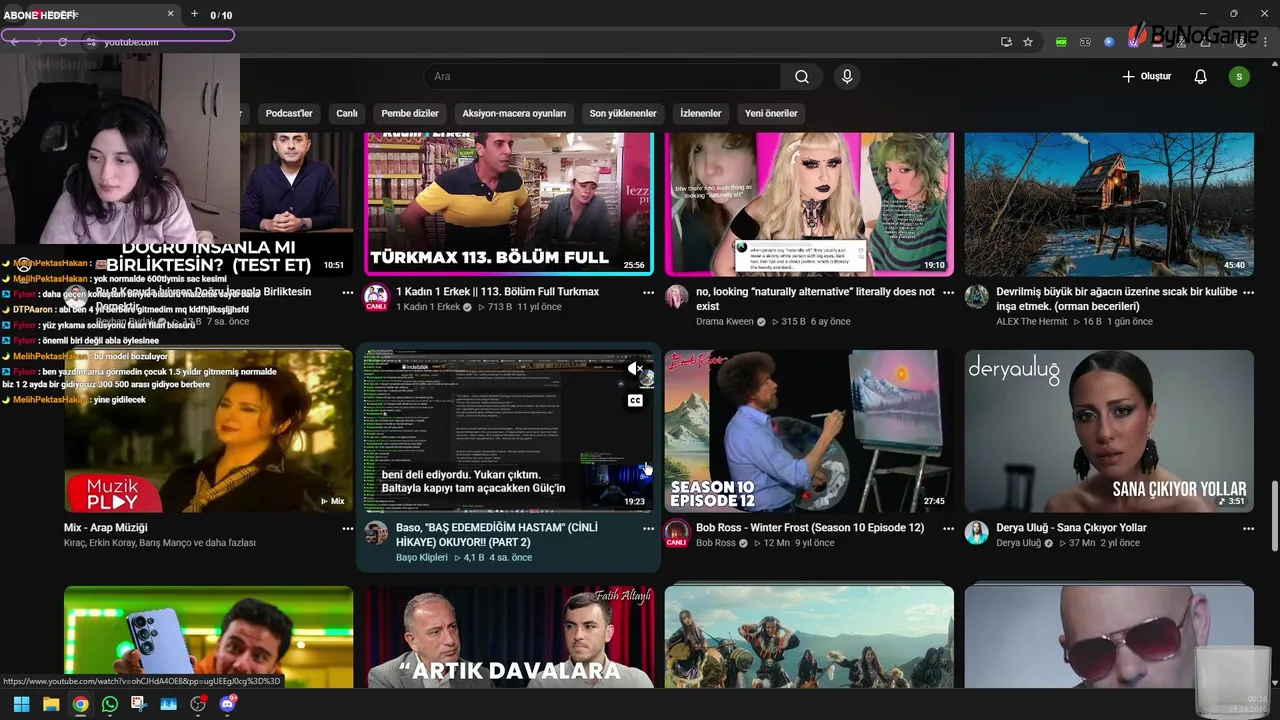Screen dimensions: 1280x720
Task: Click the youtube.com address bar
Action: [131, 42]
